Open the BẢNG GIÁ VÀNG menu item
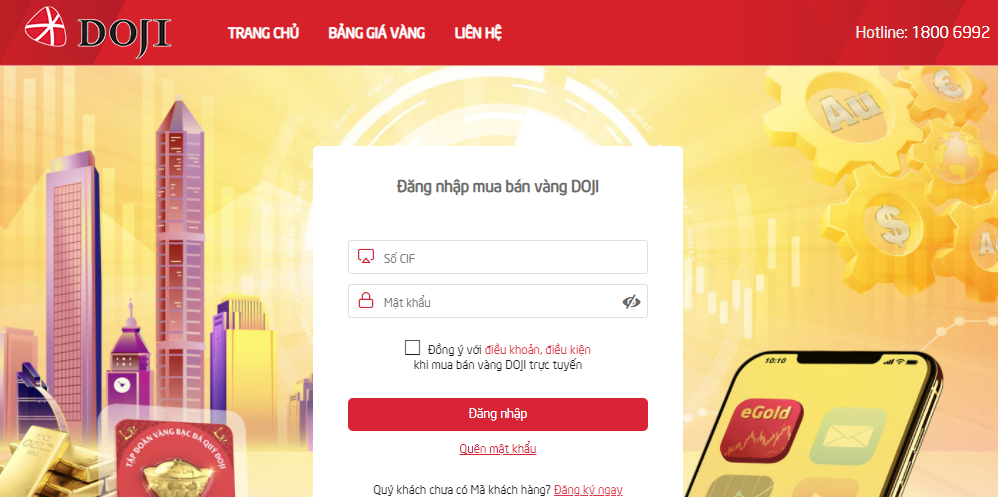The height and width of the screenshot is (497, 998). 377,32
